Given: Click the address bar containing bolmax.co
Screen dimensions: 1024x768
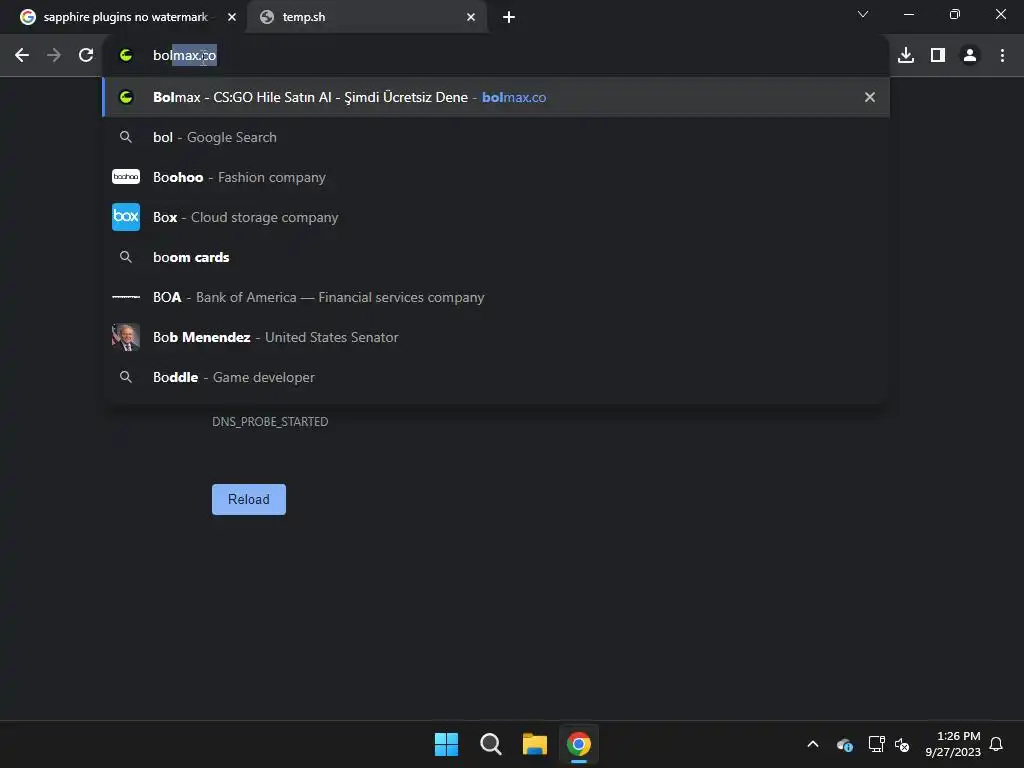Looking at the screenshot, I should pyautogui.click(x=496, y=56).
